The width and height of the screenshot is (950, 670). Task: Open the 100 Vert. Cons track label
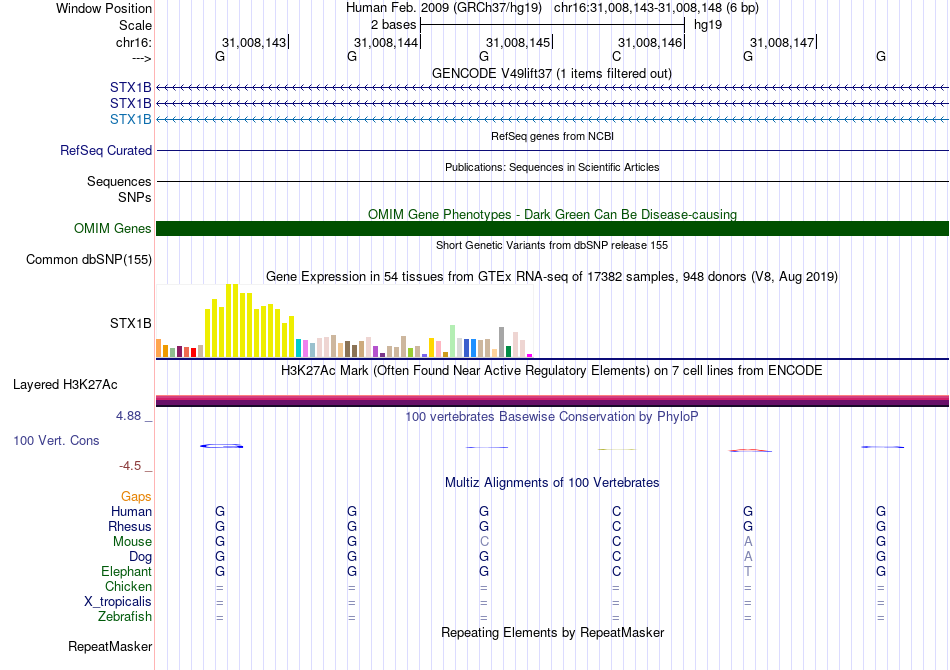point(56,440)
